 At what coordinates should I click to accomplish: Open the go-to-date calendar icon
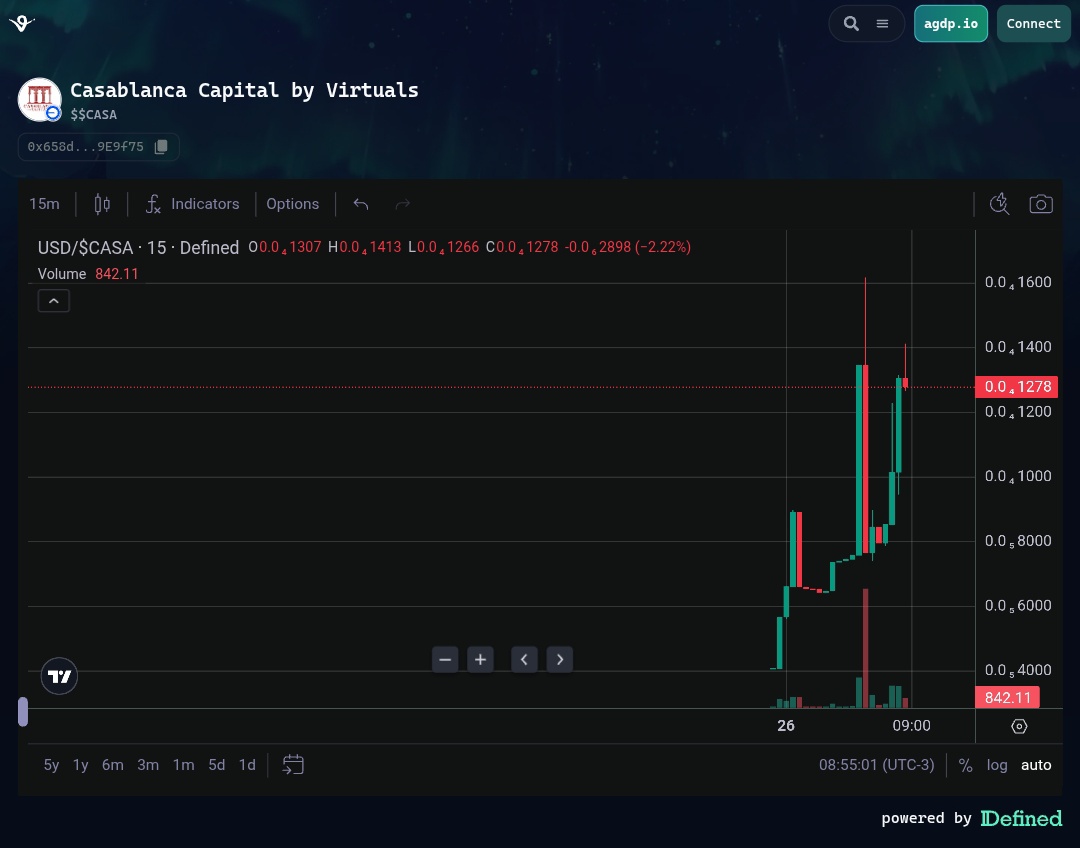point(293,765)
